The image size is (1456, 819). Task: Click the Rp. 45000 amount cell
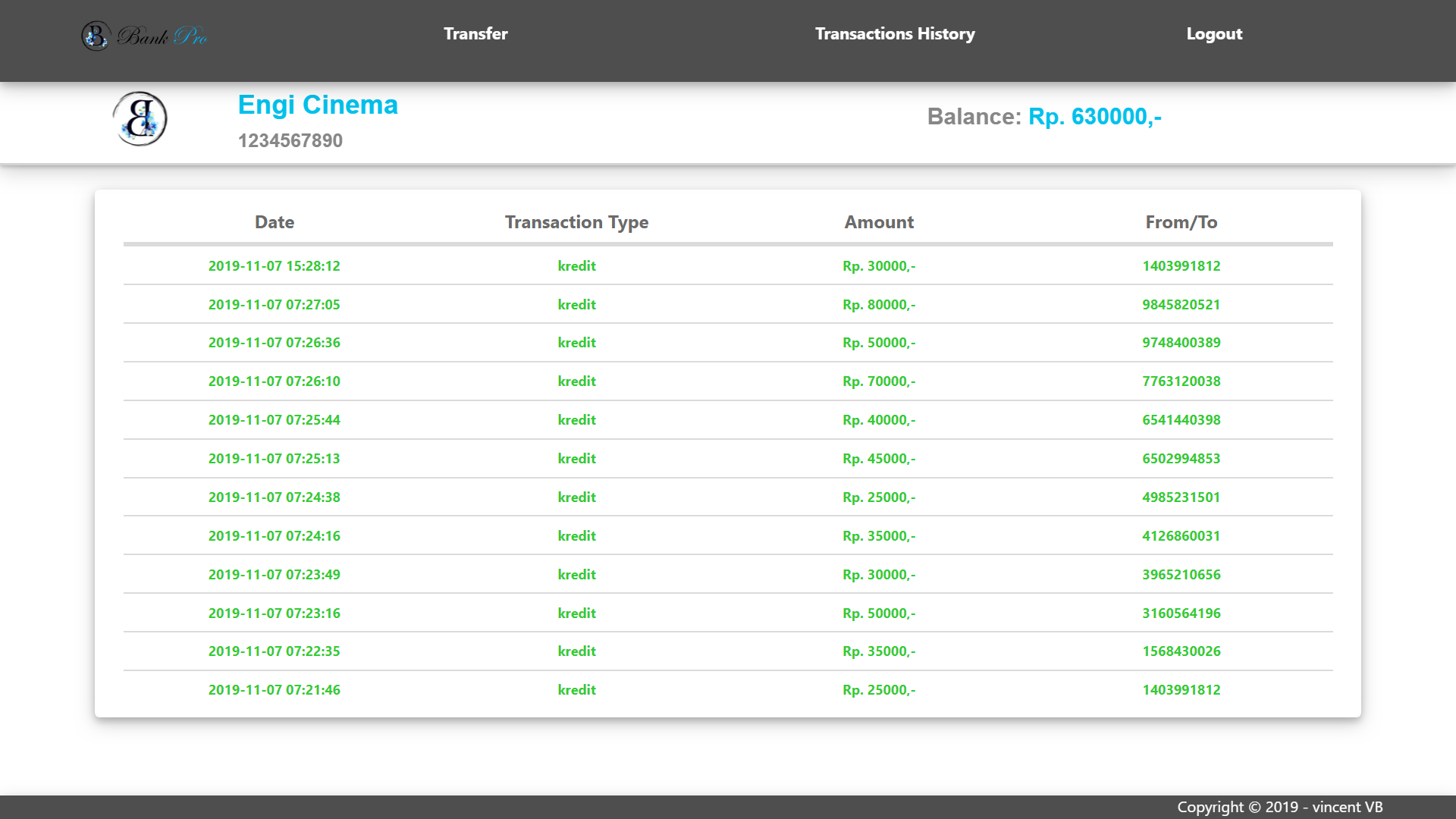pos(879,459)
